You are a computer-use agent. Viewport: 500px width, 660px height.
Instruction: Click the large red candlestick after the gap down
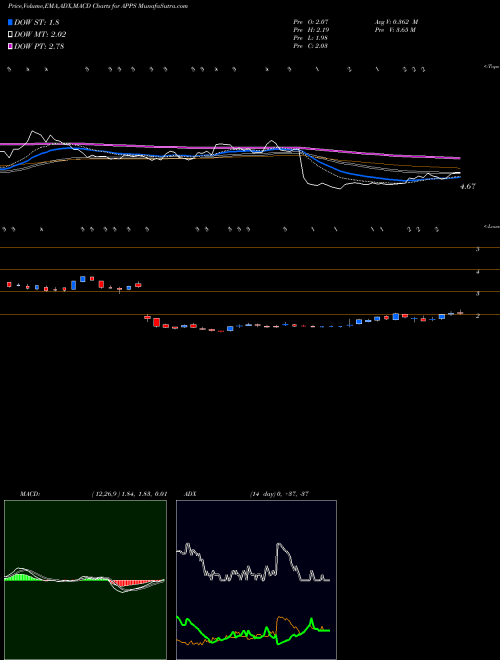tap(157, 322)
